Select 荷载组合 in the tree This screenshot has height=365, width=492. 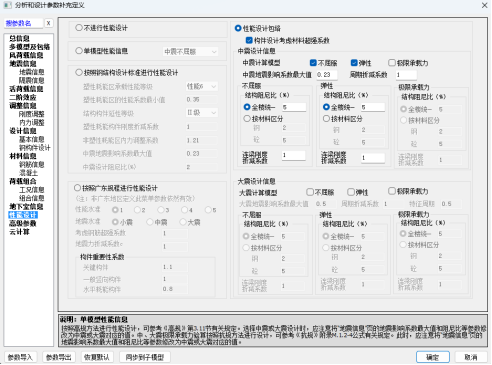(x=23, y=181)
